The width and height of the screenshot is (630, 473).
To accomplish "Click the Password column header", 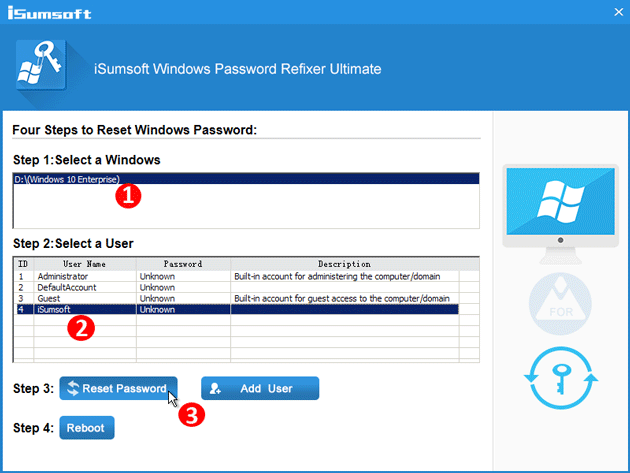I will coord(183,264).
